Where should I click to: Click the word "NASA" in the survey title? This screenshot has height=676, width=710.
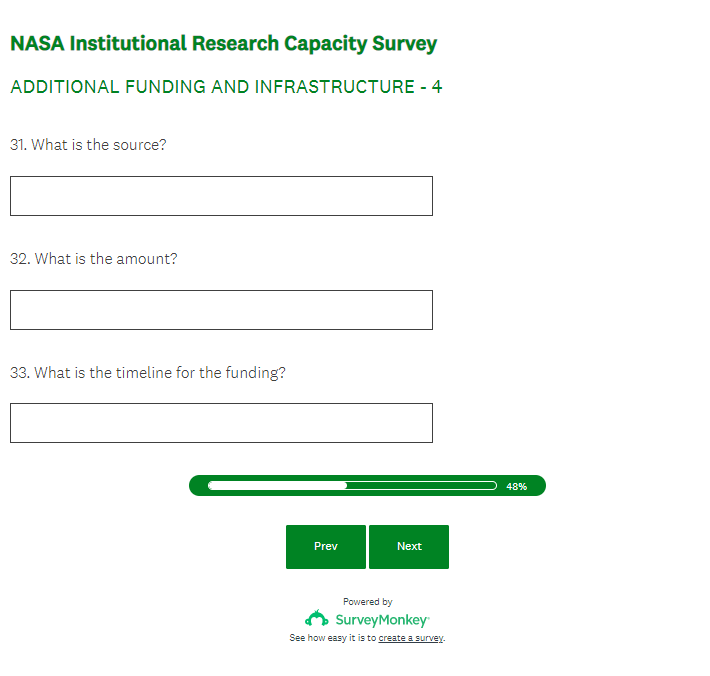click(37, 44)
